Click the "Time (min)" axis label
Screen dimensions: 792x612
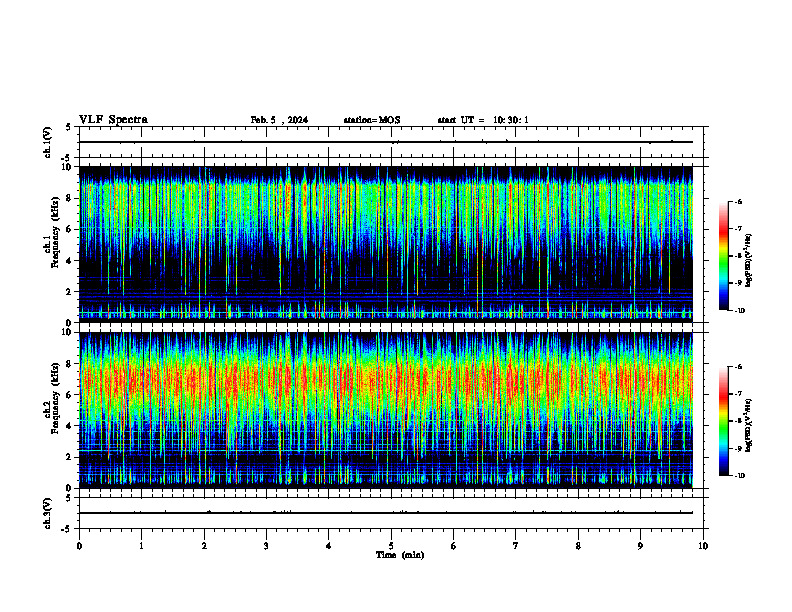click(x=400, y=555)
